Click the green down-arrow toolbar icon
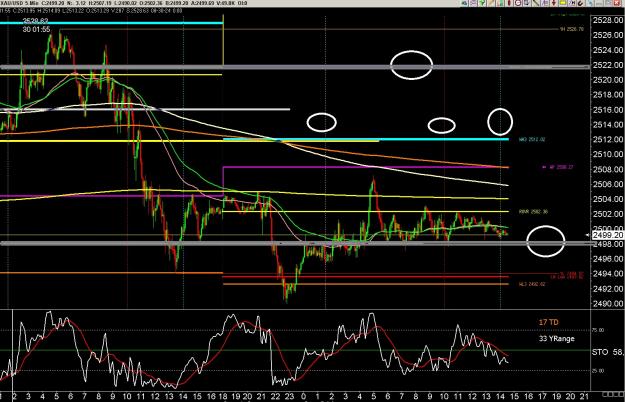Screen dimensions: 625x402 coord(482,3)
